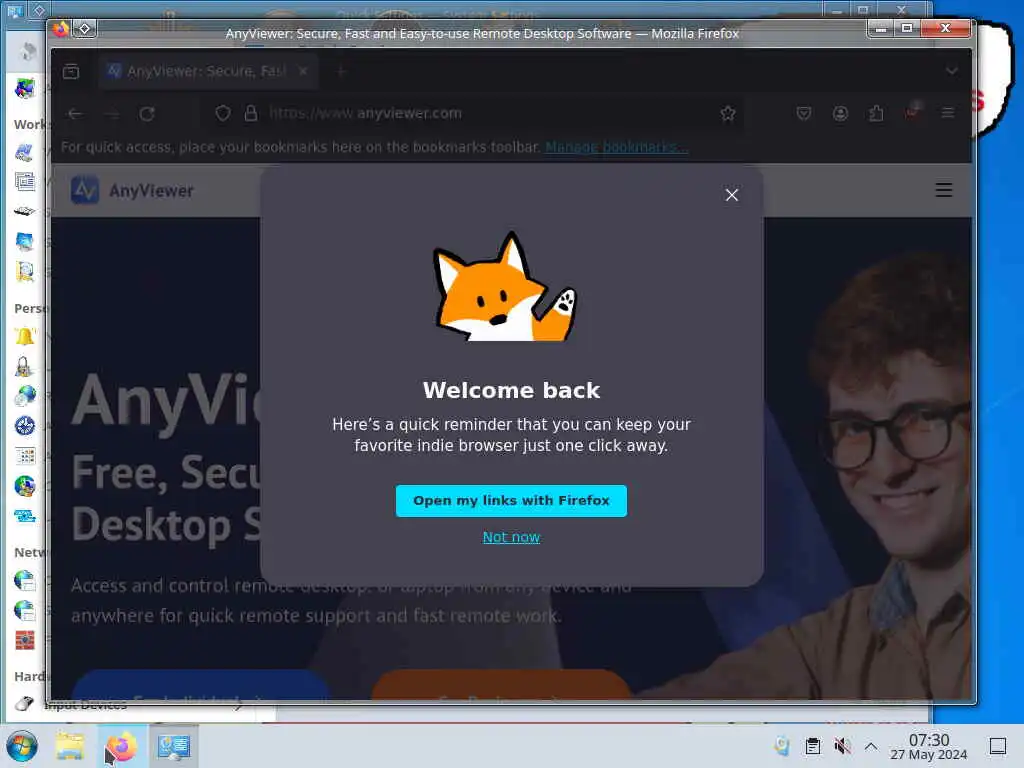Open the firewall brick icon in System Settings

pyautogui.click(x=24, y=641)
